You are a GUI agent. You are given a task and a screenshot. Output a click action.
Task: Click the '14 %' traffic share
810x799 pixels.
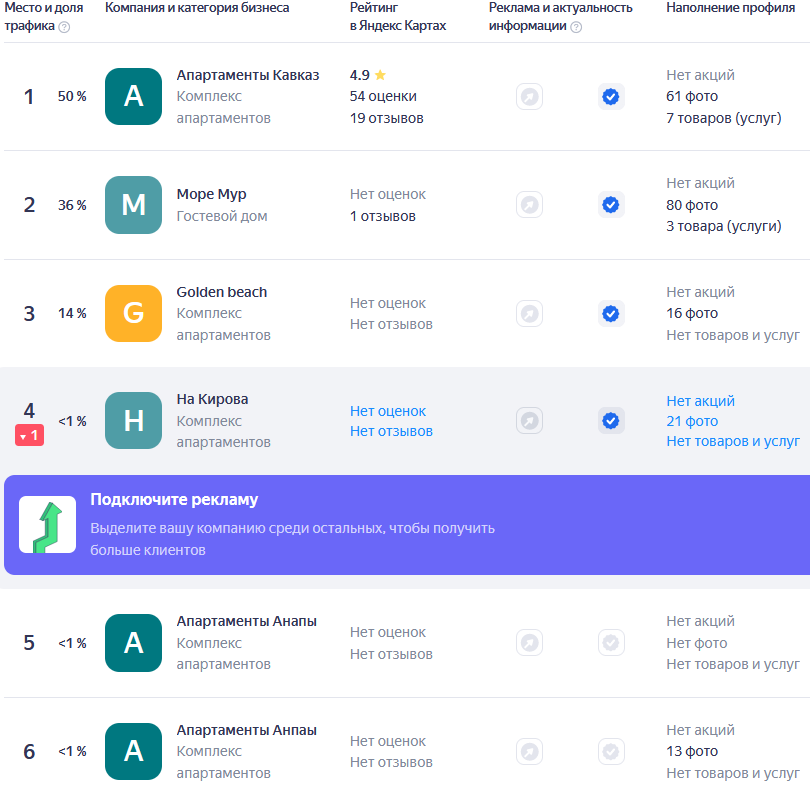pos(72,314)
